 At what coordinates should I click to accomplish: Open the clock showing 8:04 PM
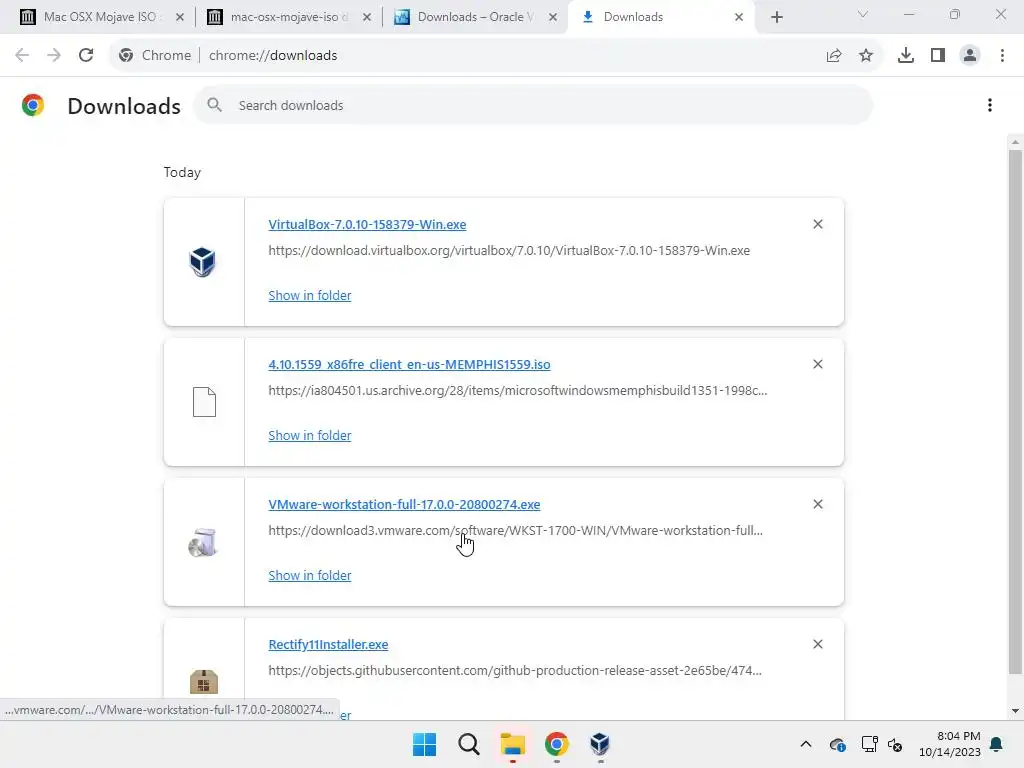(950, 744)
